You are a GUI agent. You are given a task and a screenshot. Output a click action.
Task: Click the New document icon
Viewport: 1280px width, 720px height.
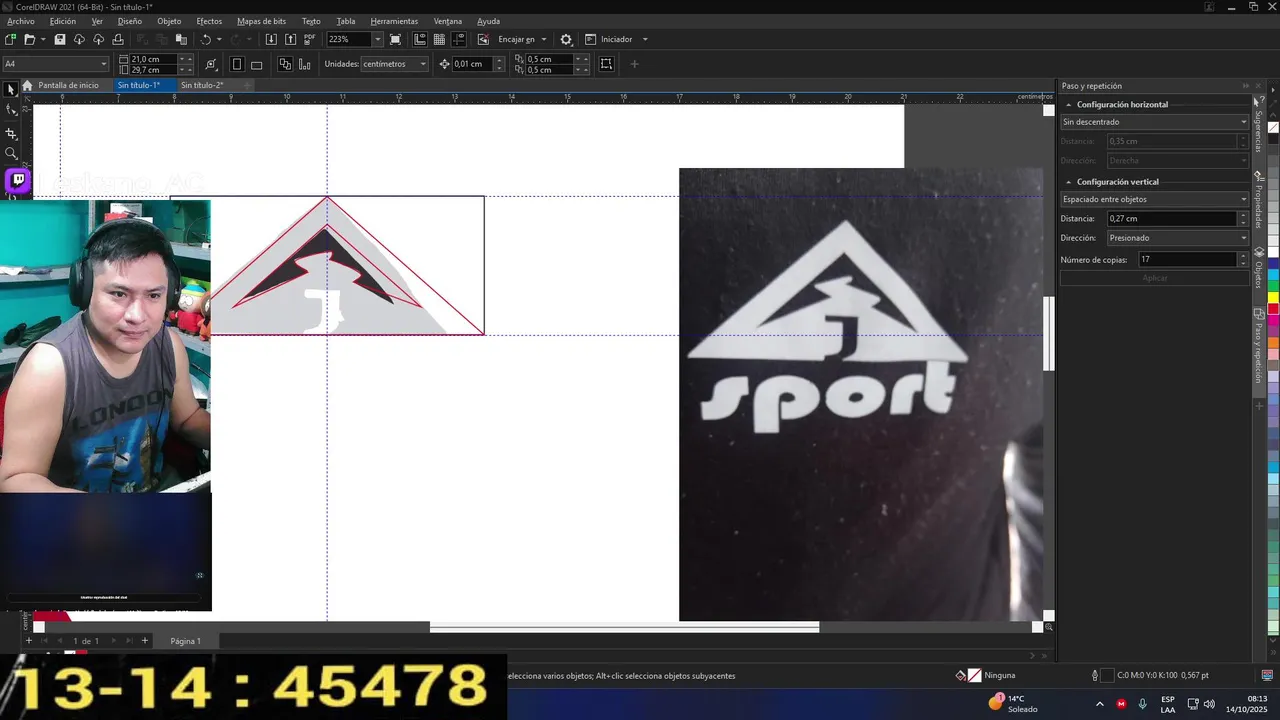(10, 39)
